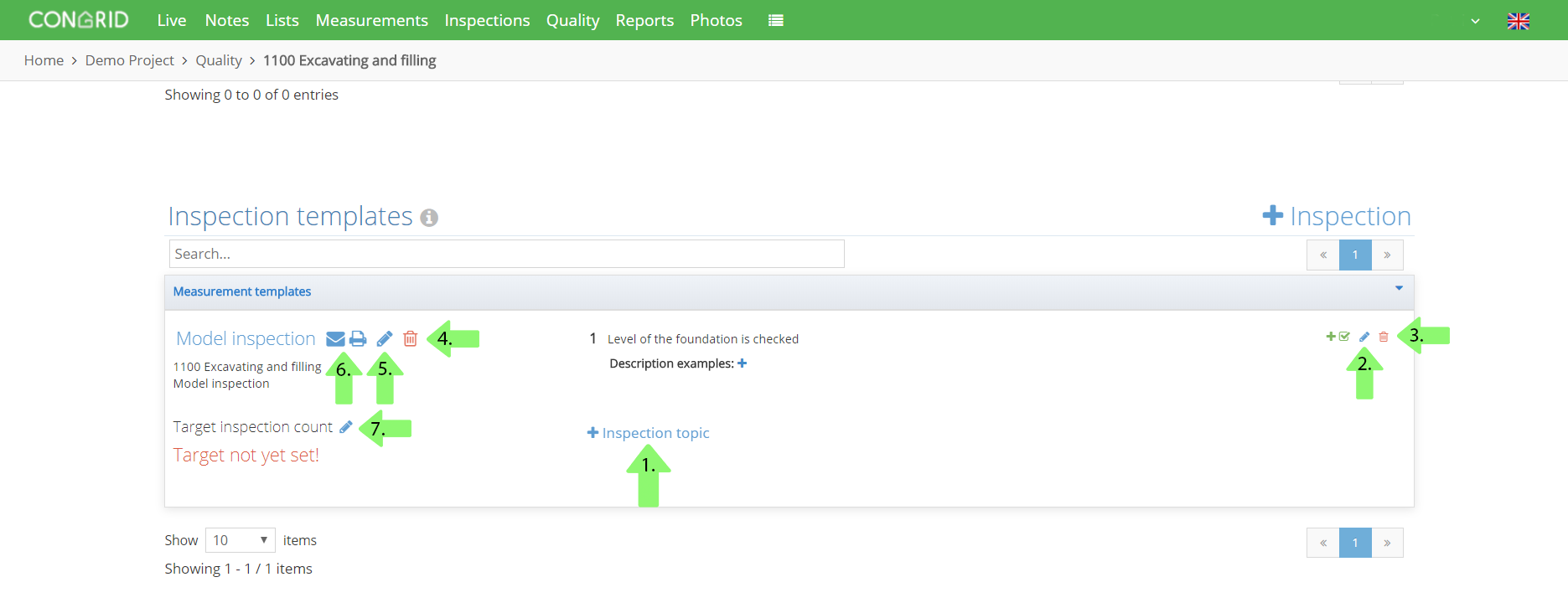Click the Congrid logo
Viewport: 1568px width, 608px height.
[x=79, y=19]
